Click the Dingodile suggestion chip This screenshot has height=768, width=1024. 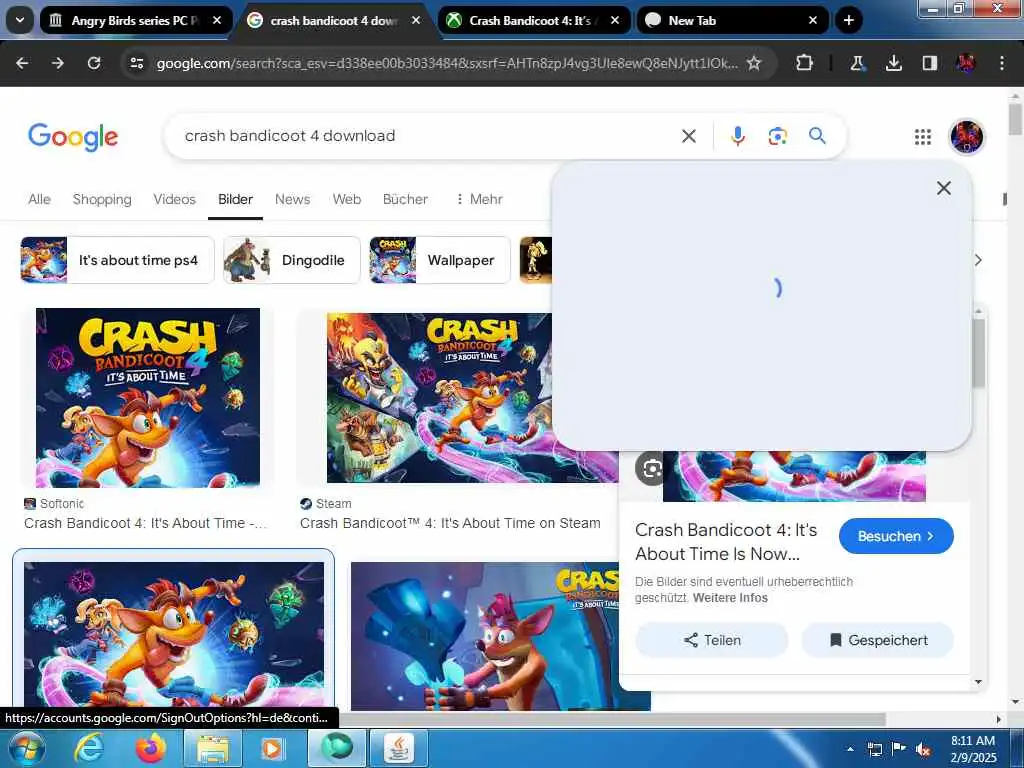pyautogui.click(x=291, y=260)
